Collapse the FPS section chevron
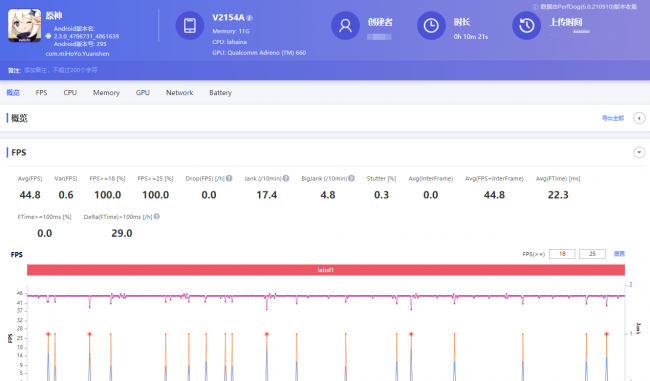The image size is (650, 381). click(x=639, y=152)
